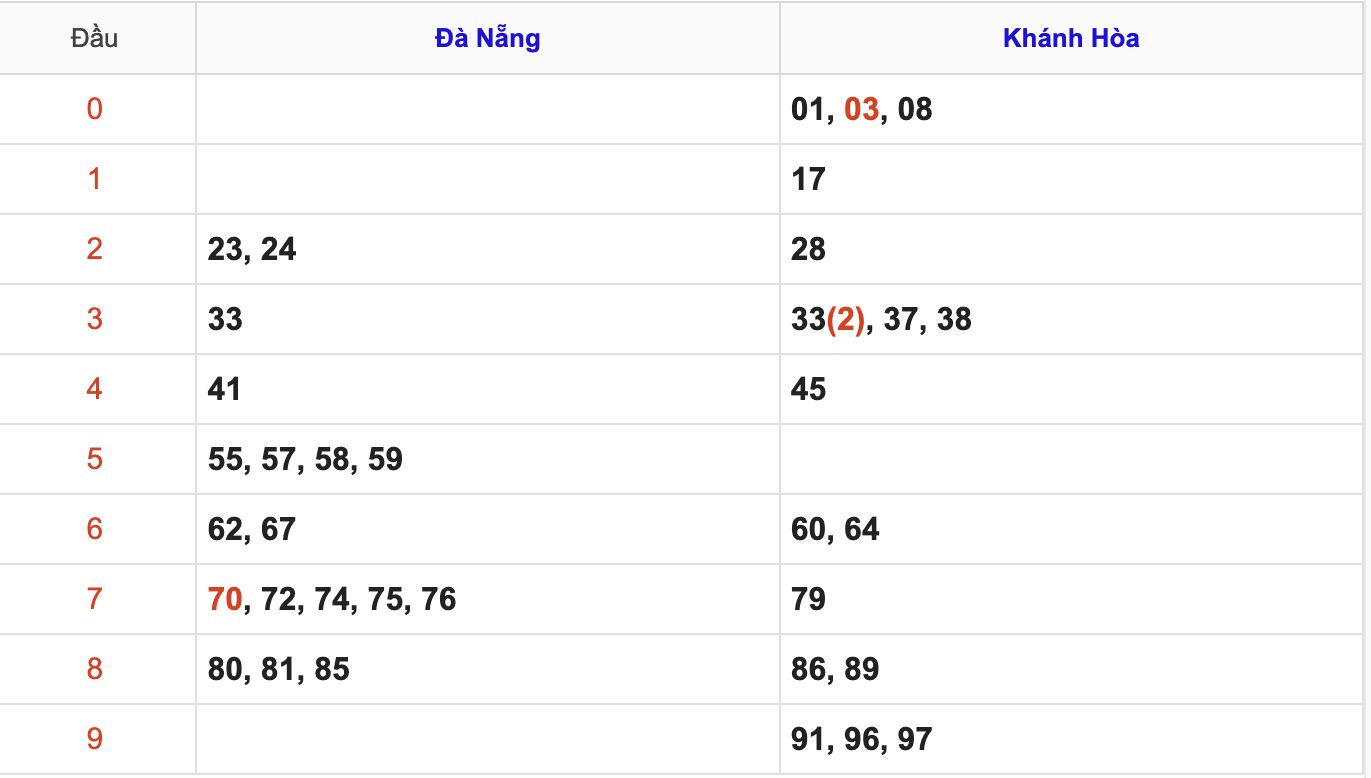Select head digit 5 in the Đầu column

click(x=95, y=459)
